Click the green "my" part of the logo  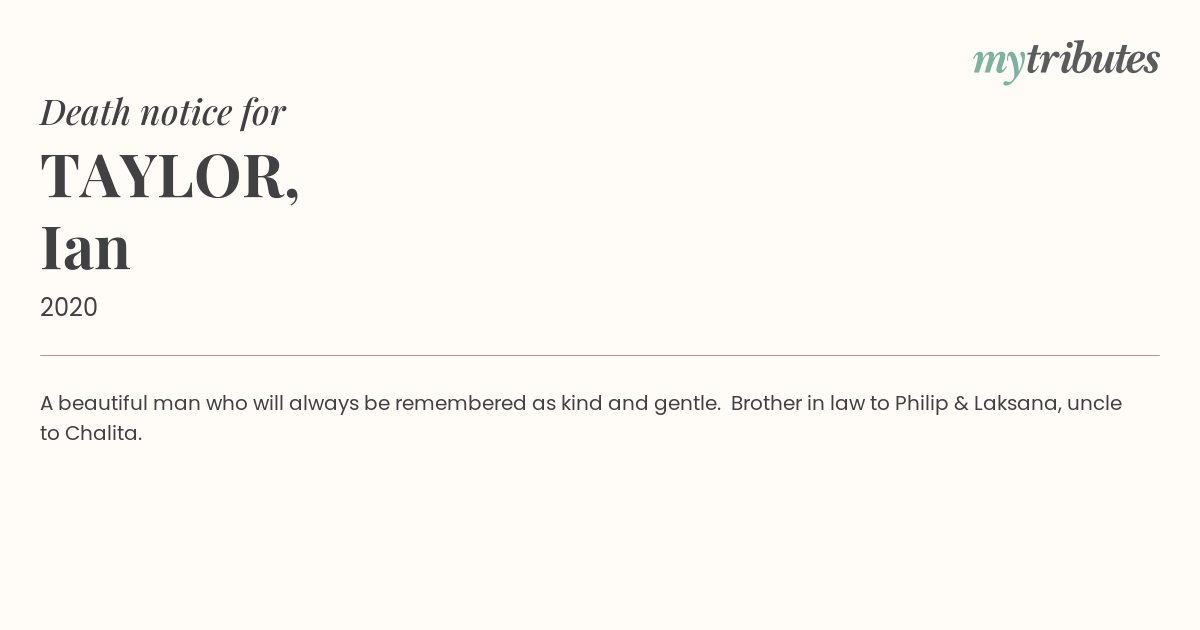click(x=999, y=64)
